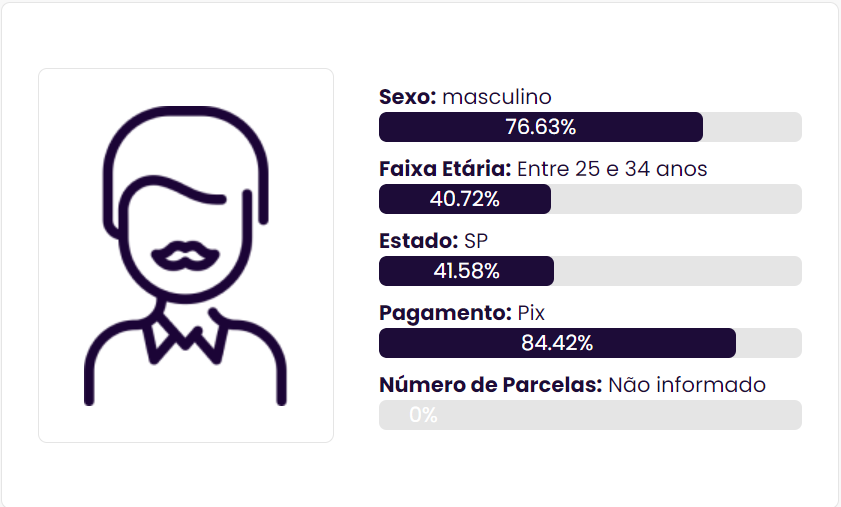This screenshot has width=841, height=507.
Task: Click the Número de Parcelas label
Action: point(491,385)
